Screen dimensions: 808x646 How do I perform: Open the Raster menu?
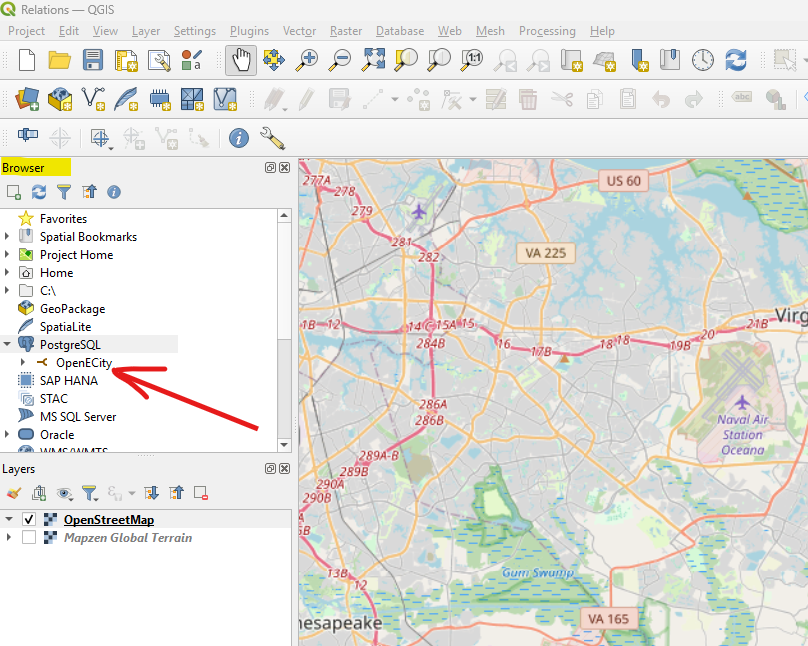click(x=346, y=31)
